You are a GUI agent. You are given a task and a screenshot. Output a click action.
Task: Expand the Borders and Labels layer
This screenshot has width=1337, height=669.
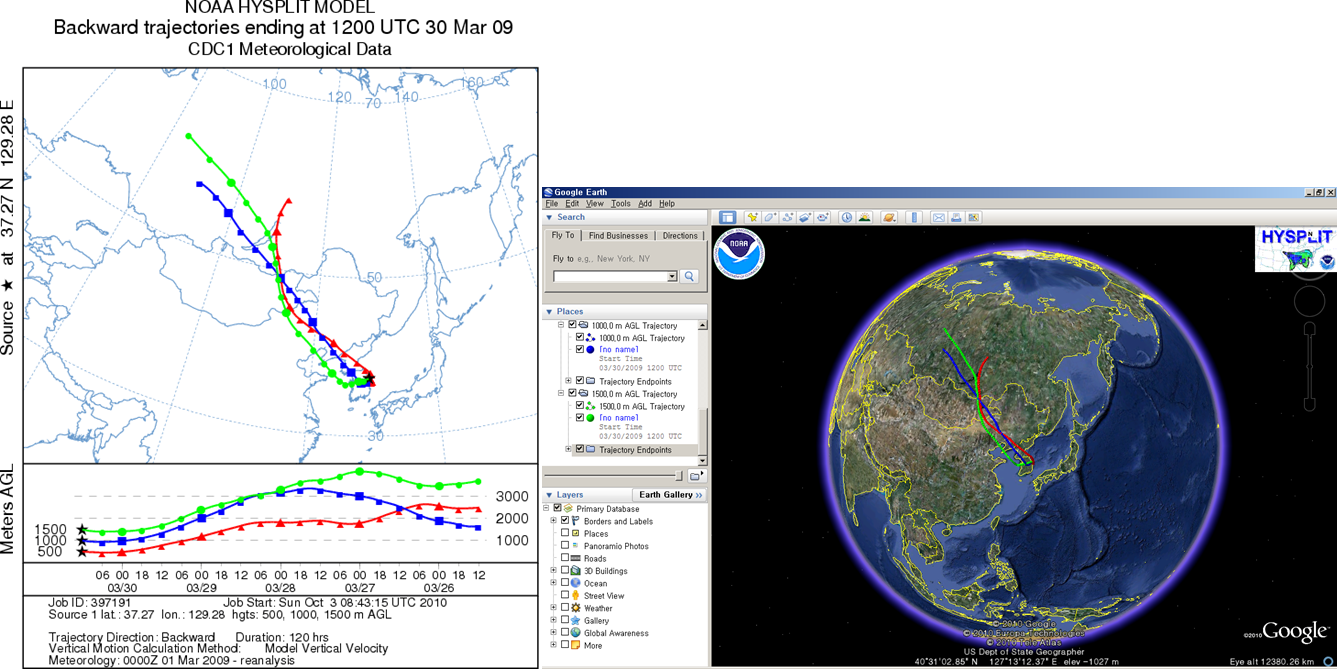pos(553,521)
